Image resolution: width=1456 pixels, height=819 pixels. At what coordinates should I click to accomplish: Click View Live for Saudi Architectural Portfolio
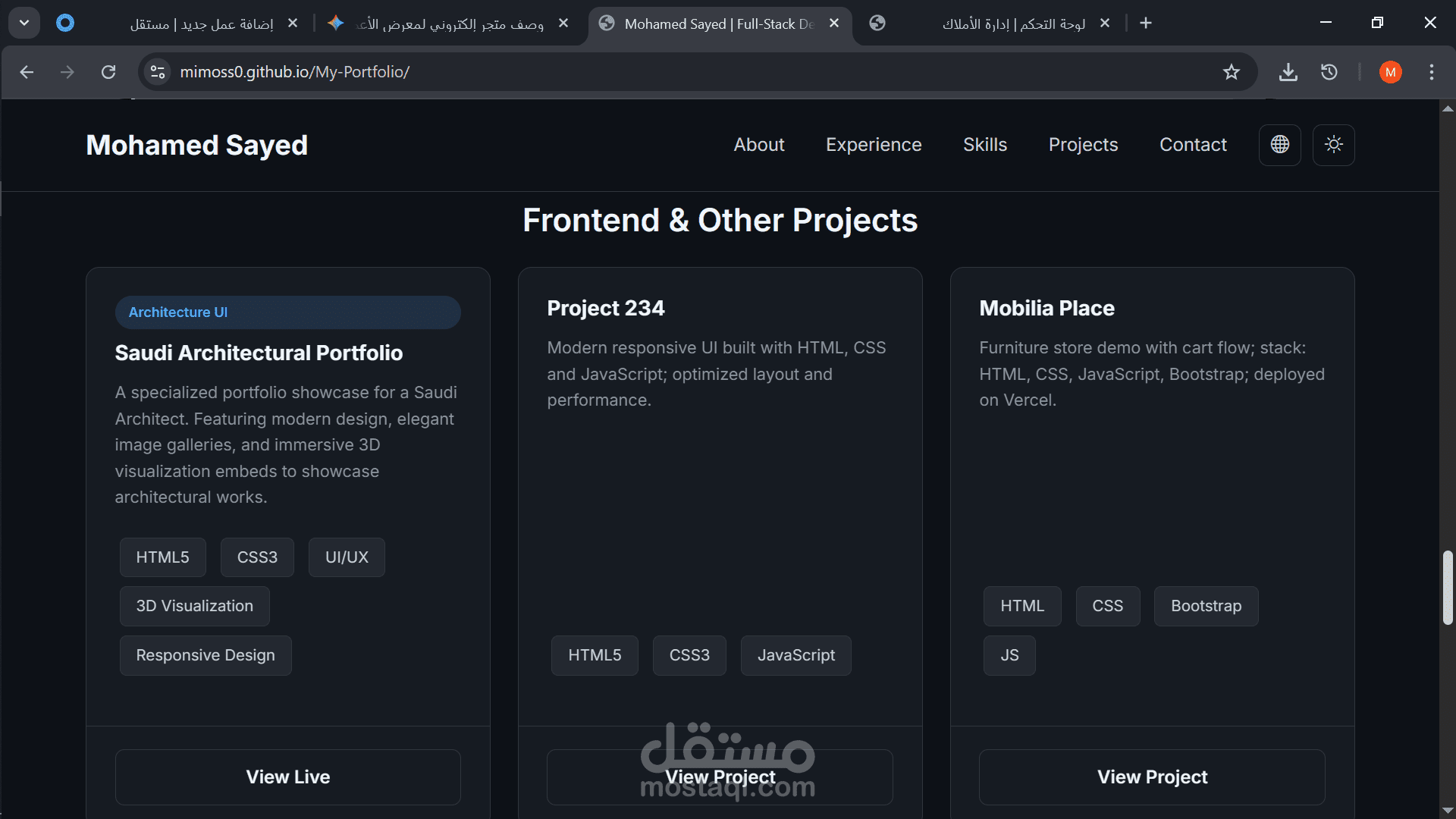pos(287,777)
